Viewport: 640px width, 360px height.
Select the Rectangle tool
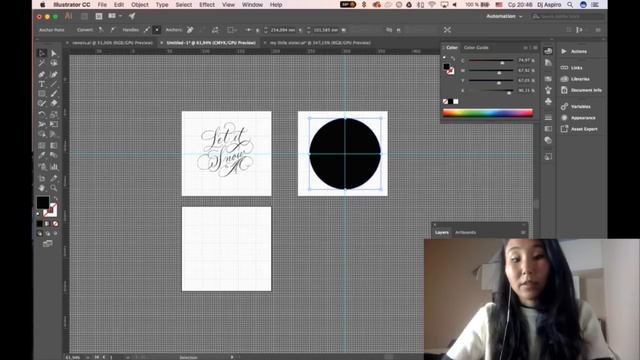click(42, 94)
